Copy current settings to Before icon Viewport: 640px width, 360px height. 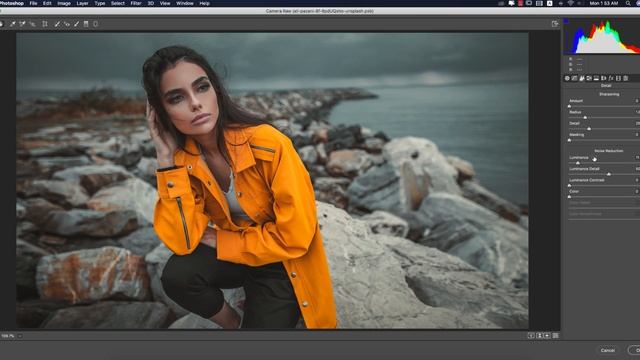click(x=547, y=336)
